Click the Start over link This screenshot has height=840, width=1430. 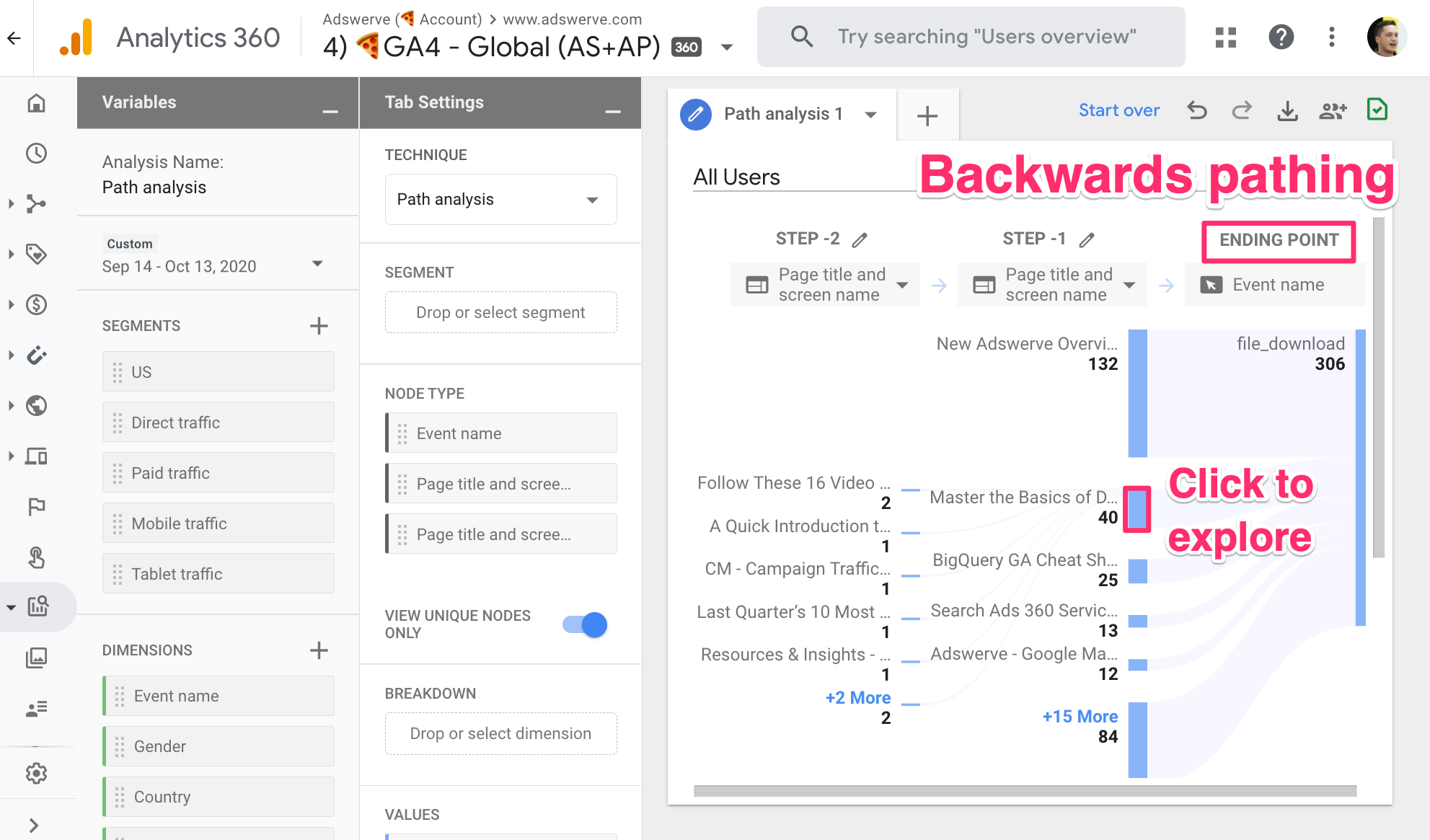point(1119,110)
